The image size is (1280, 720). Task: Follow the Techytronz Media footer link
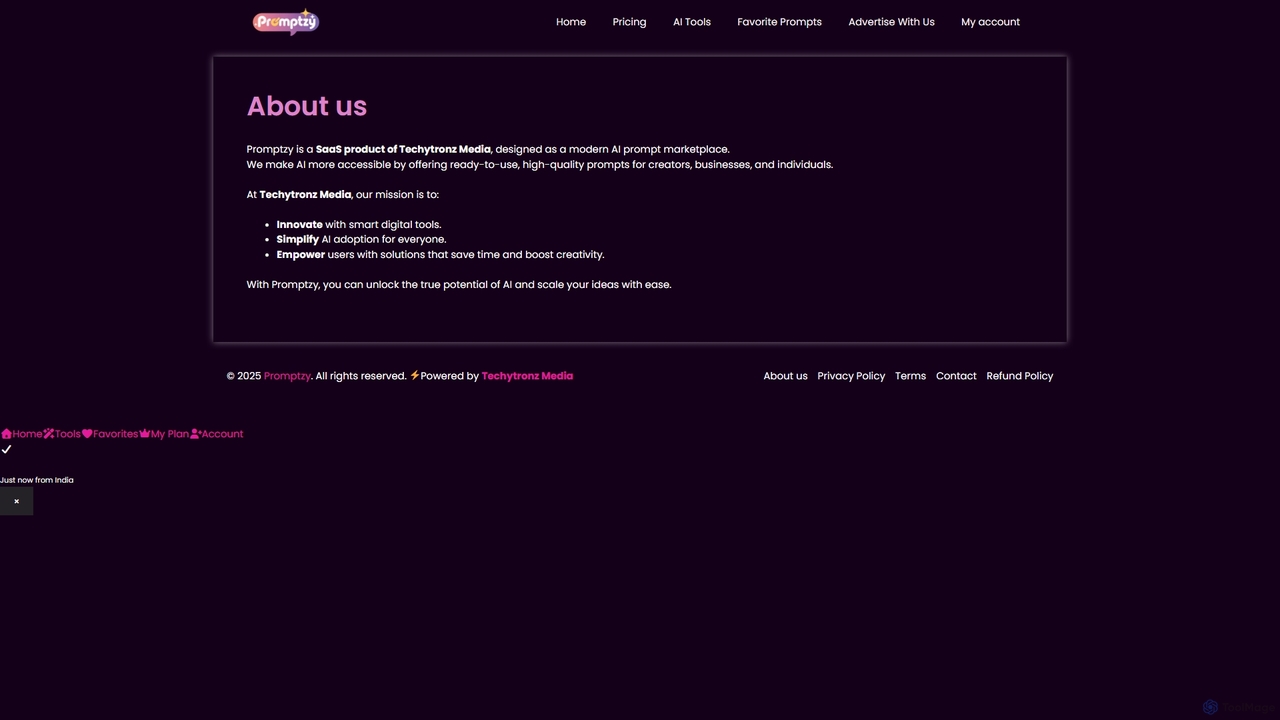pos(527,376)
